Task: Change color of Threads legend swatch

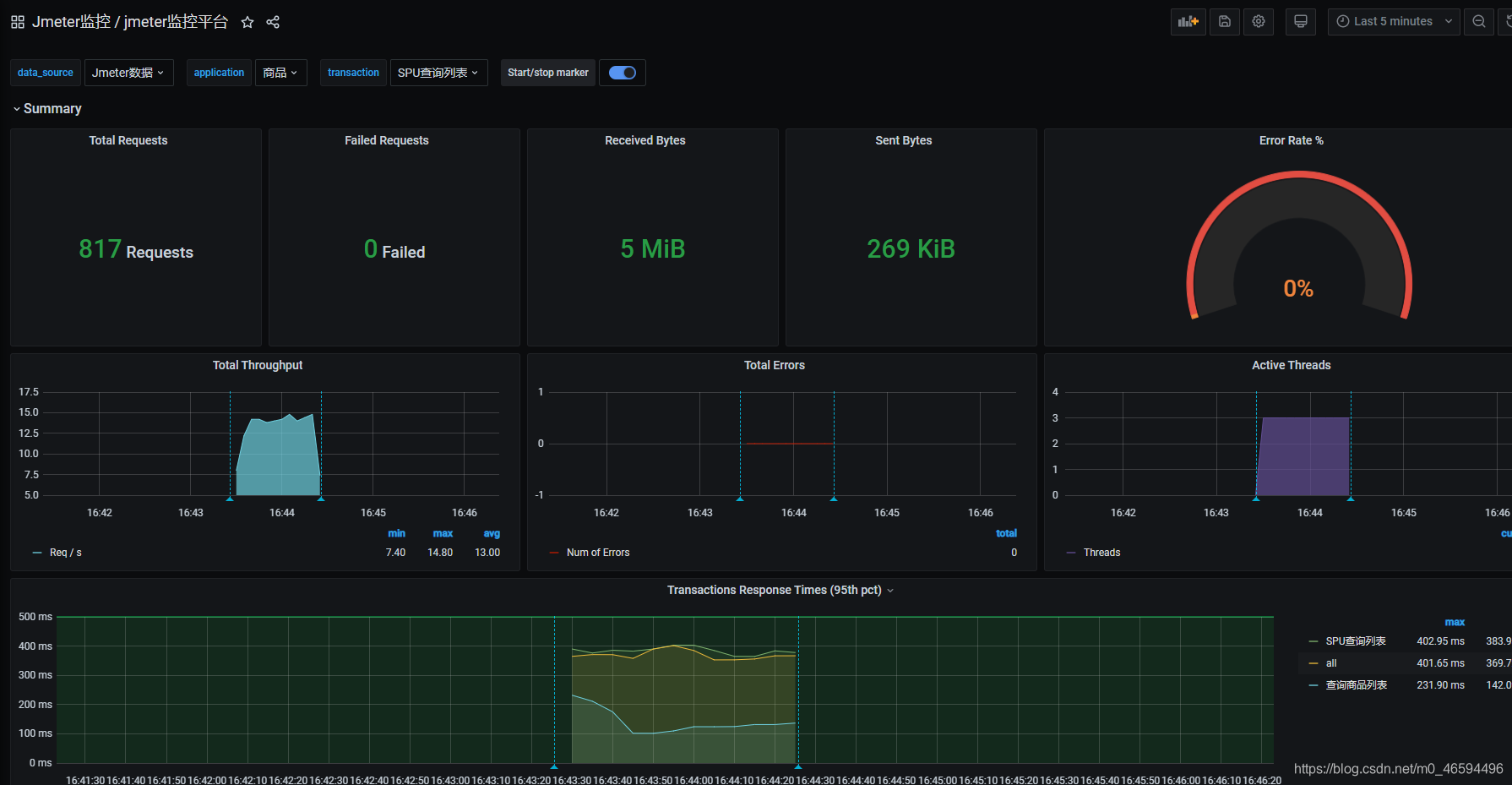Action: tap(1071, 553)
